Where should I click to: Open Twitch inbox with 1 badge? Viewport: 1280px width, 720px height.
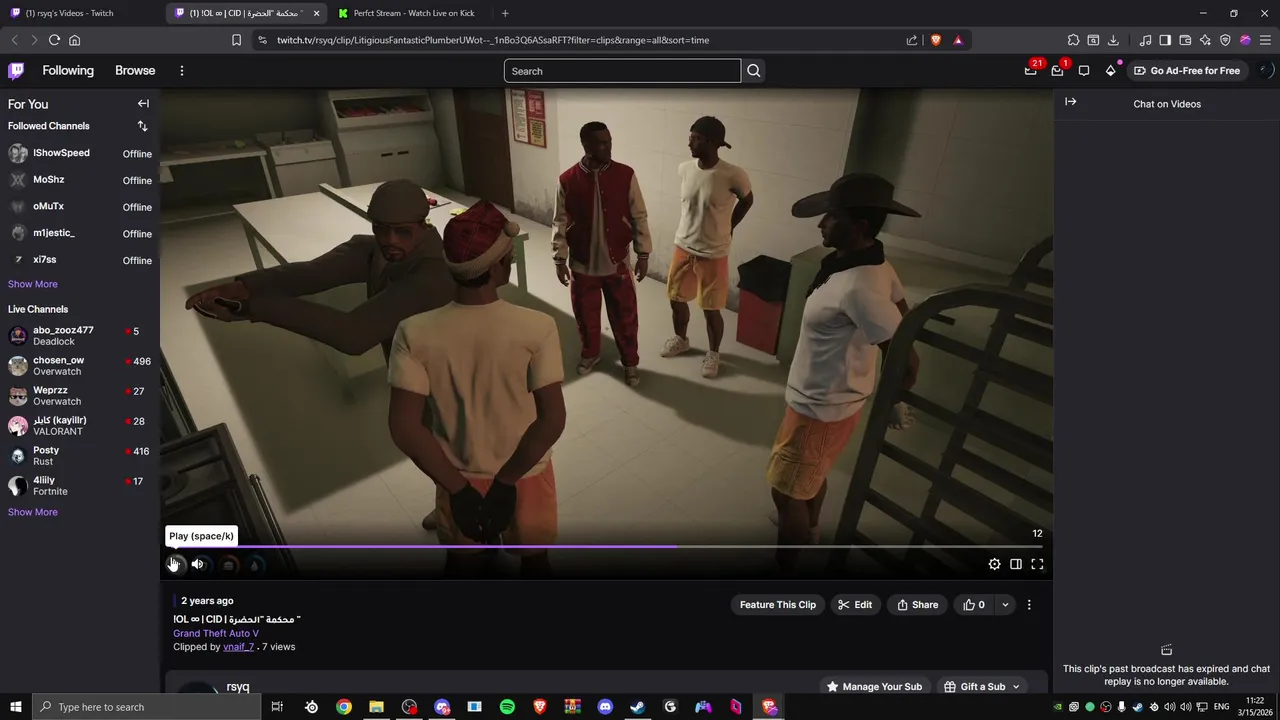point(1058,70)
